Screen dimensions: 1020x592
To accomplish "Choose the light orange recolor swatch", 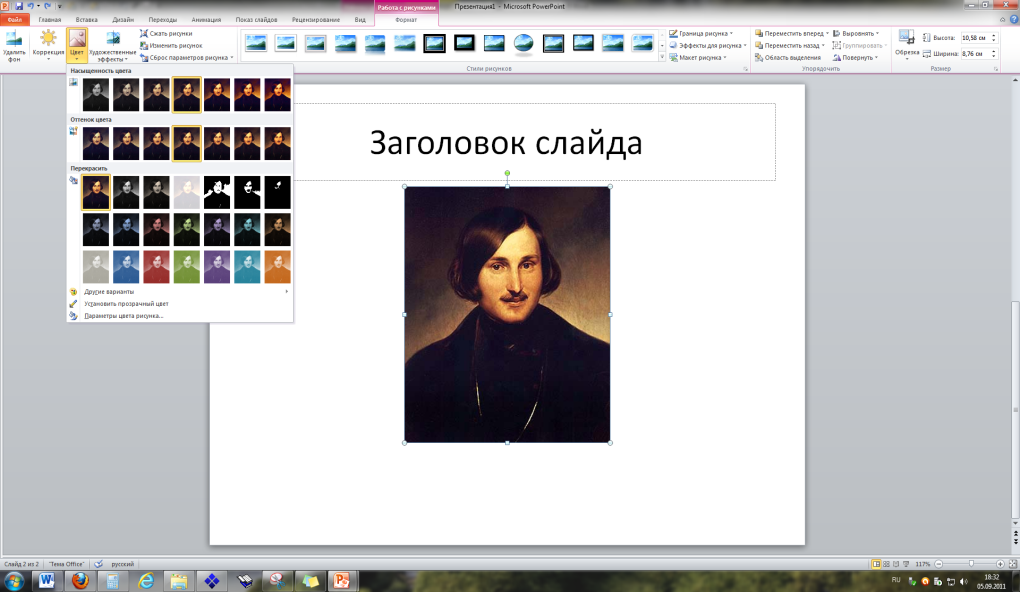I will (x=277, y=267).
